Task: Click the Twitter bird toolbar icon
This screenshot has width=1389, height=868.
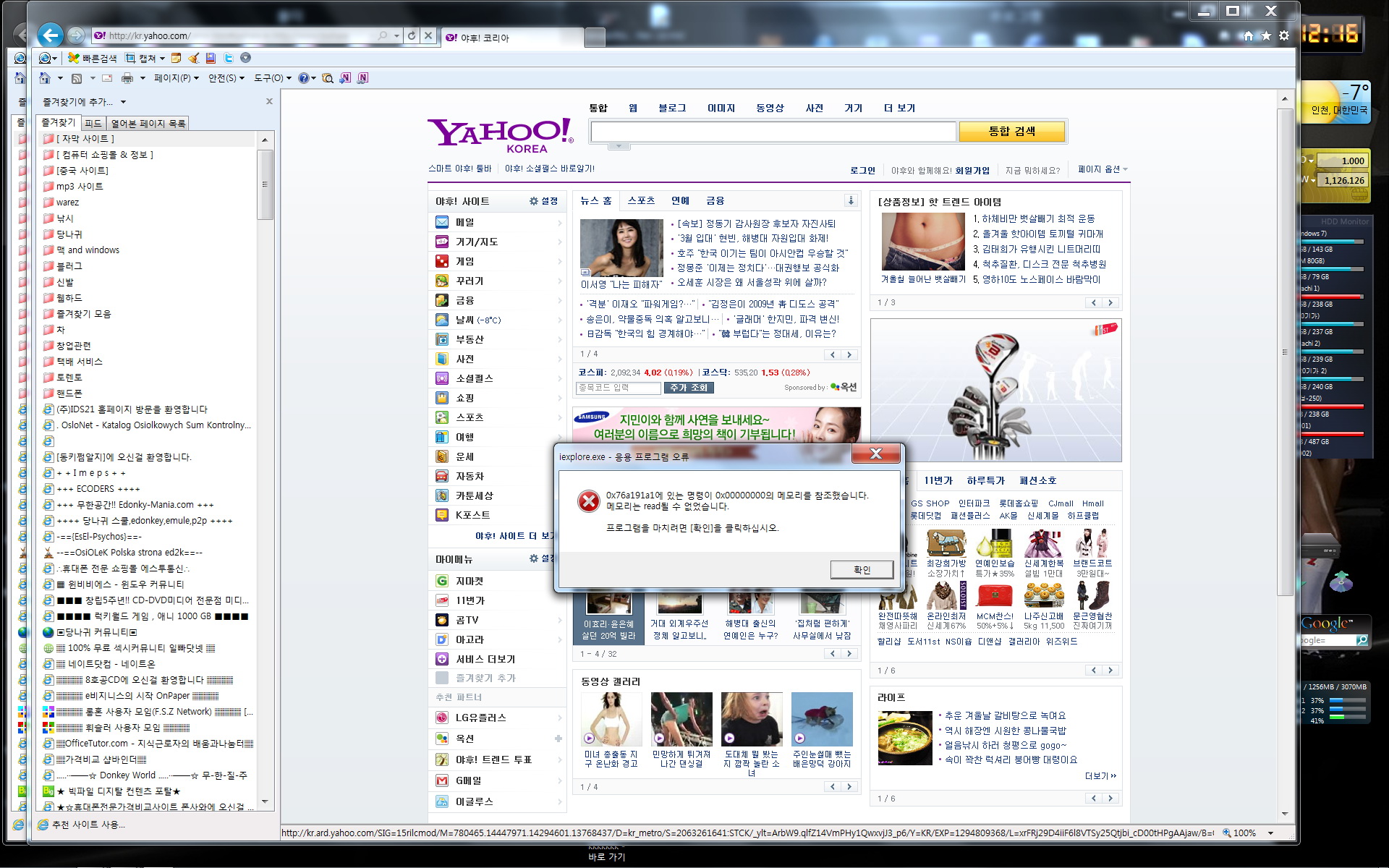Action: coord(228,58)
